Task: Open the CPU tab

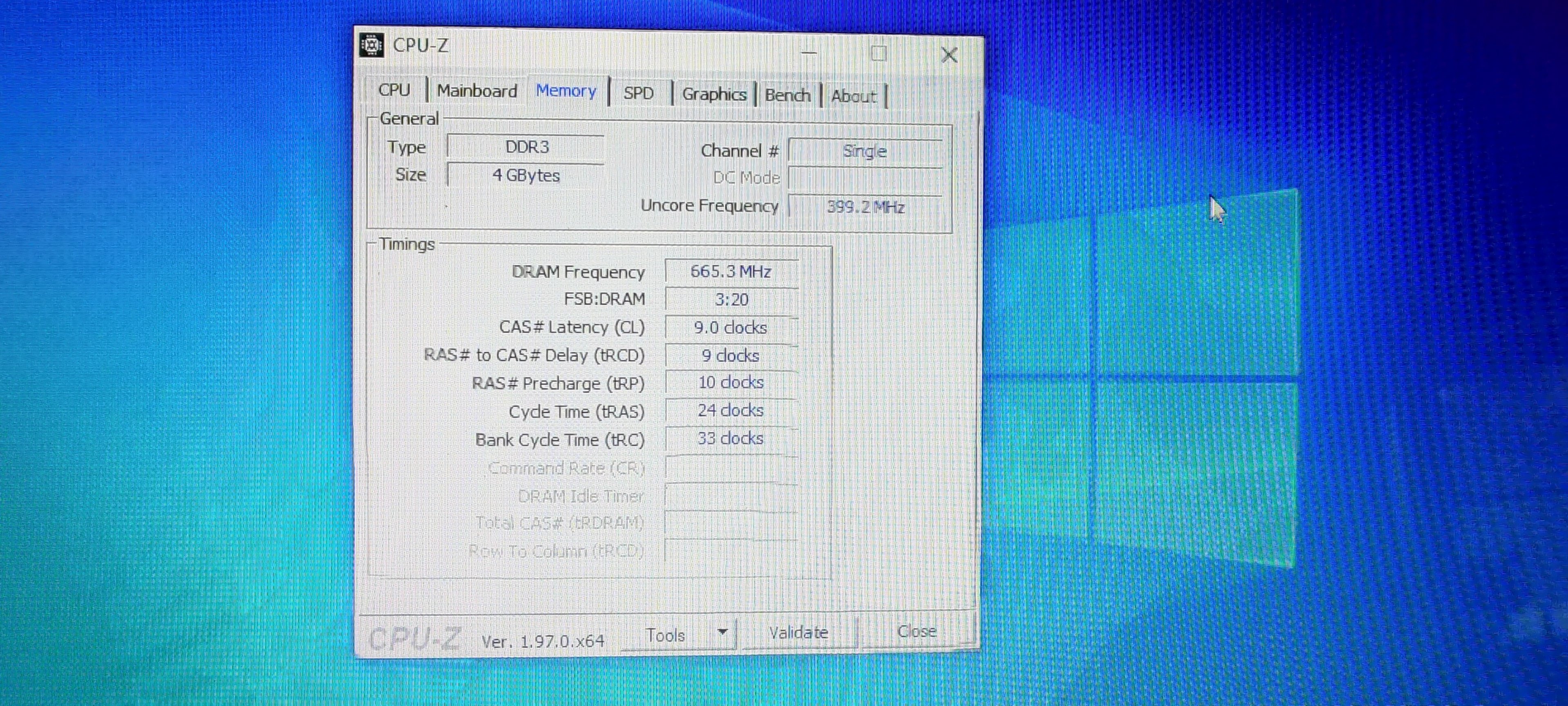Action: click(x=394, y=90)
